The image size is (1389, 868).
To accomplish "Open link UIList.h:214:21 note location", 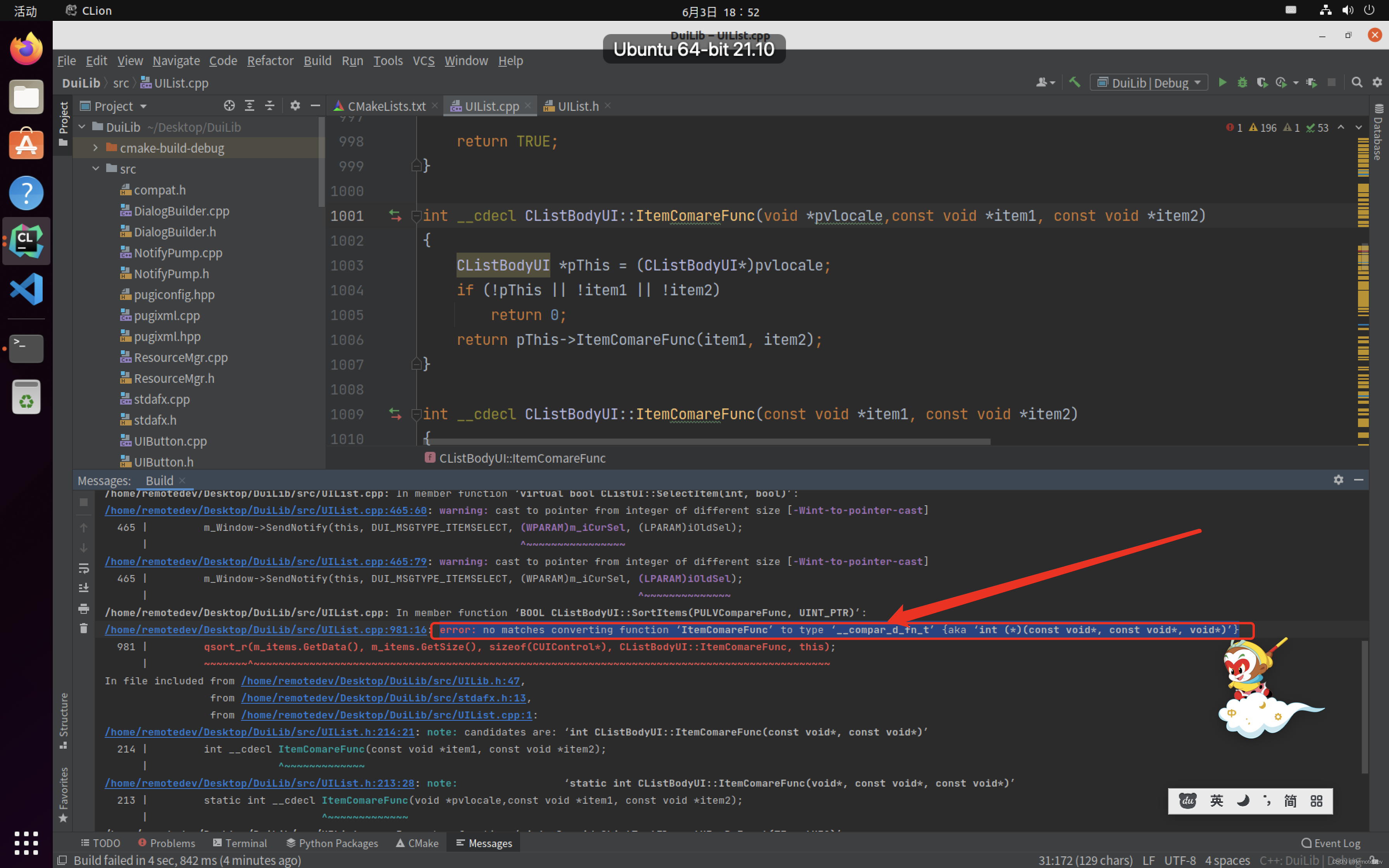I will tap(259, 732).
